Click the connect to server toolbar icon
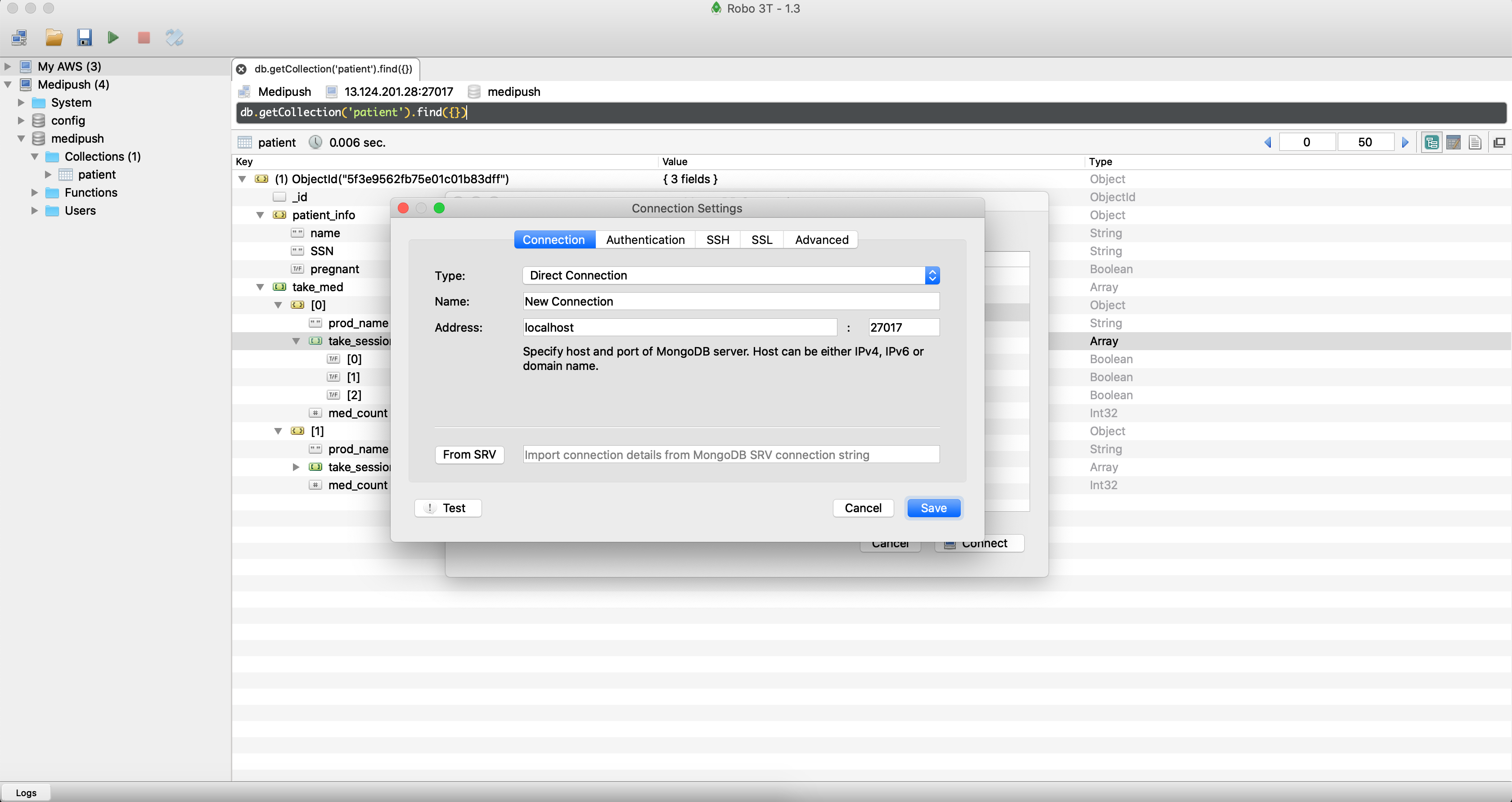 [19, 38]
